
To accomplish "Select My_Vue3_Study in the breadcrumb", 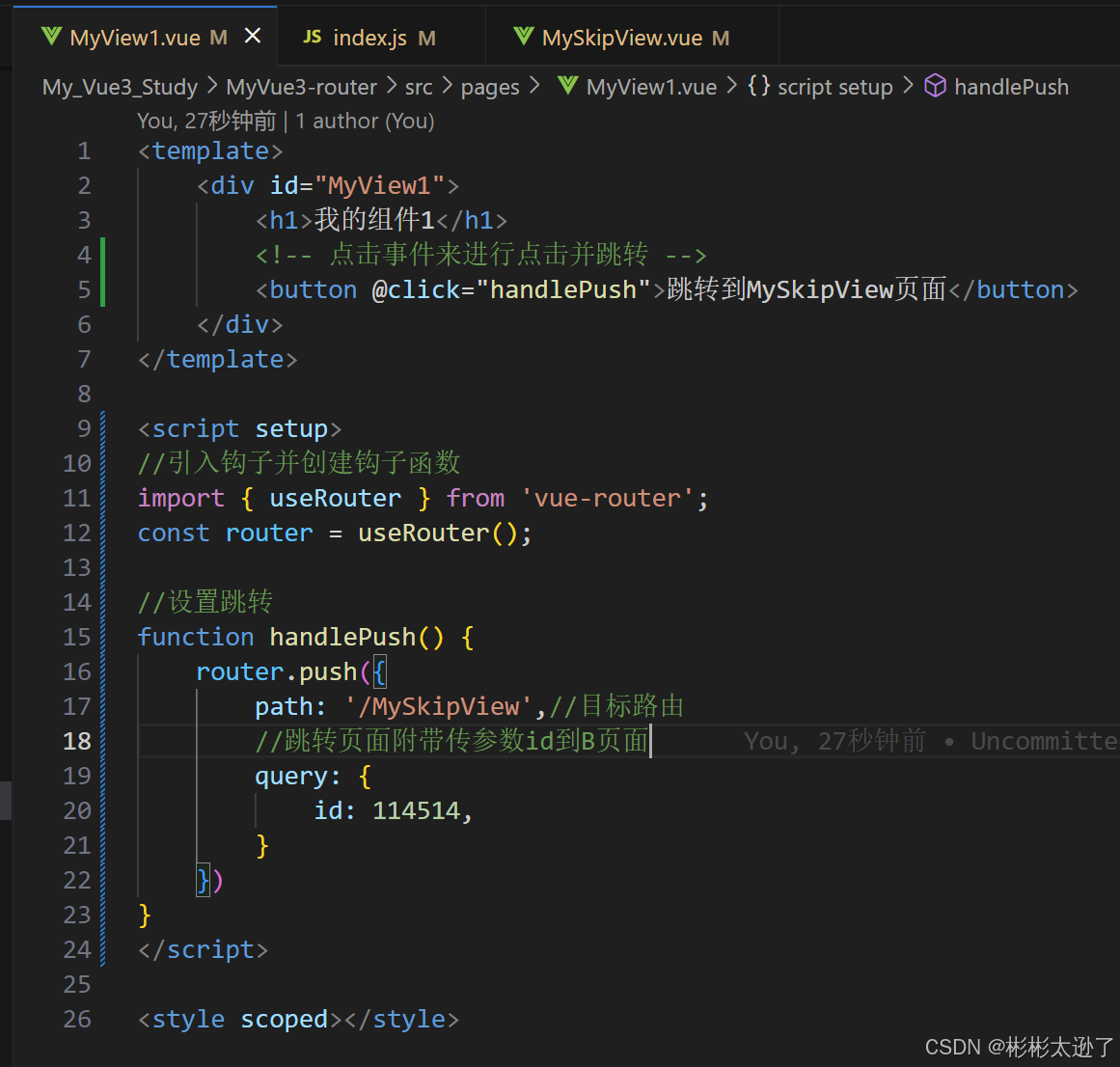I will tap(120, 87).
